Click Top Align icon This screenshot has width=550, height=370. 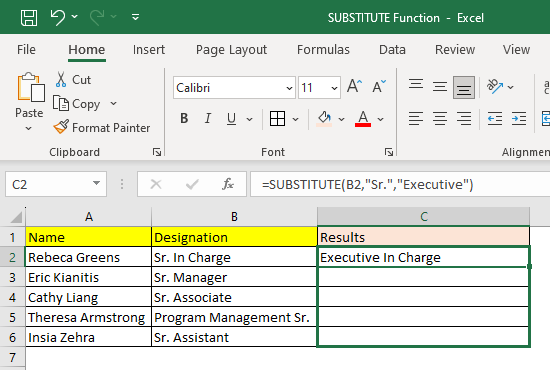coord(416,86)
